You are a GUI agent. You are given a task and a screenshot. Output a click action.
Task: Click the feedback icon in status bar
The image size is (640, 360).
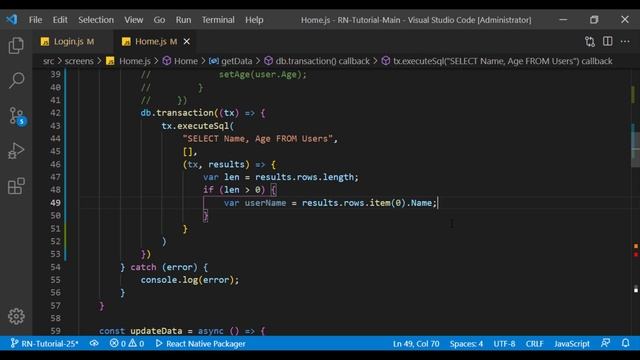(x=606, y=344)
